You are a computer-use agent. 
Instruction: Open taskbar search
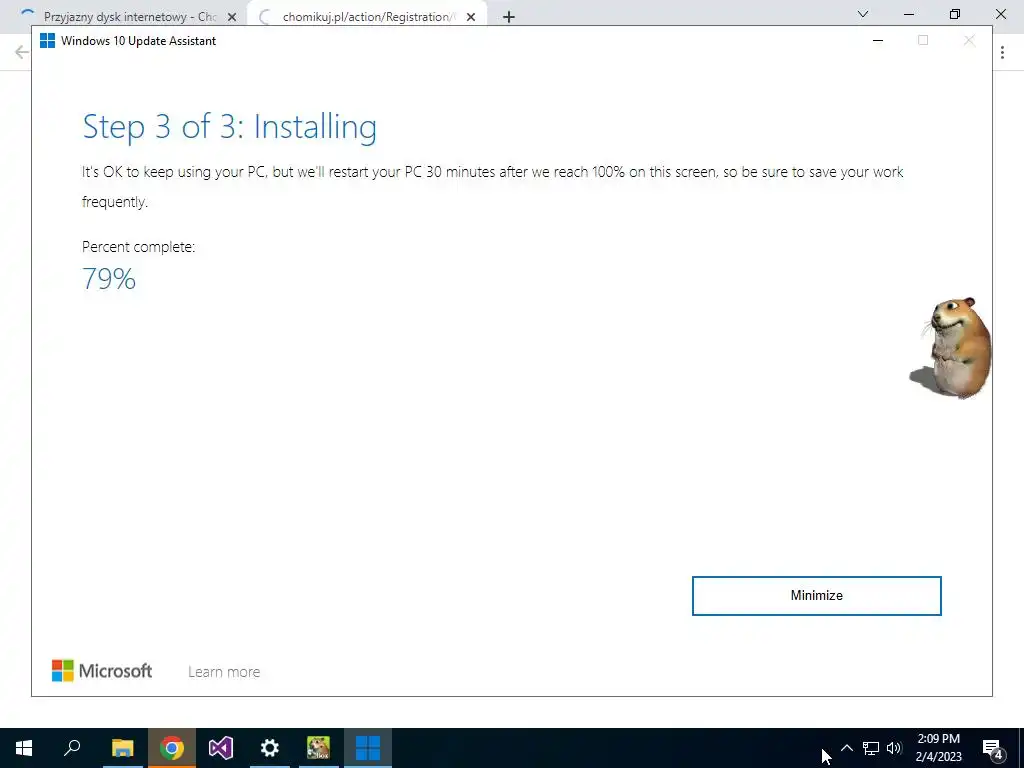tap(72, 748)
